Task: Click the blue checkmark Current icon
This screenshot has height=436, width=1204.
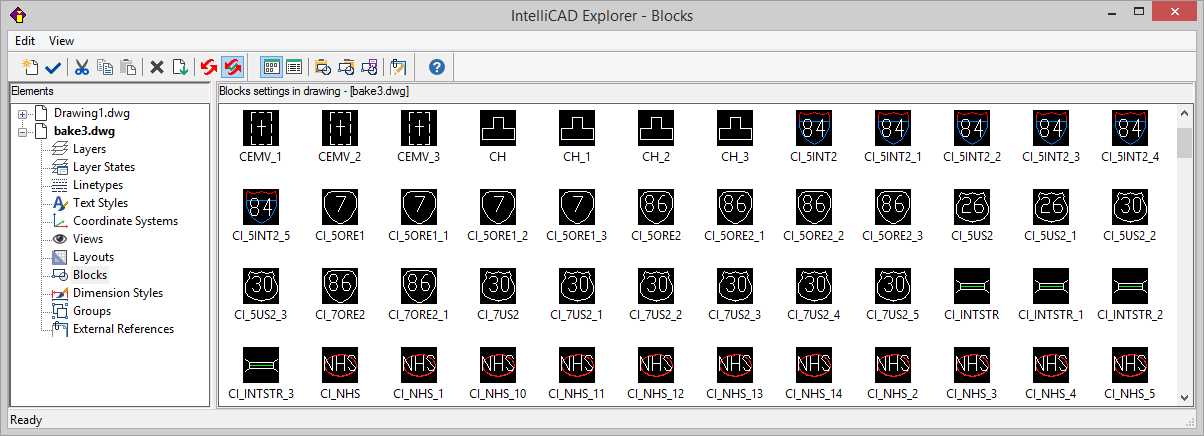Action: click(53, 67)
